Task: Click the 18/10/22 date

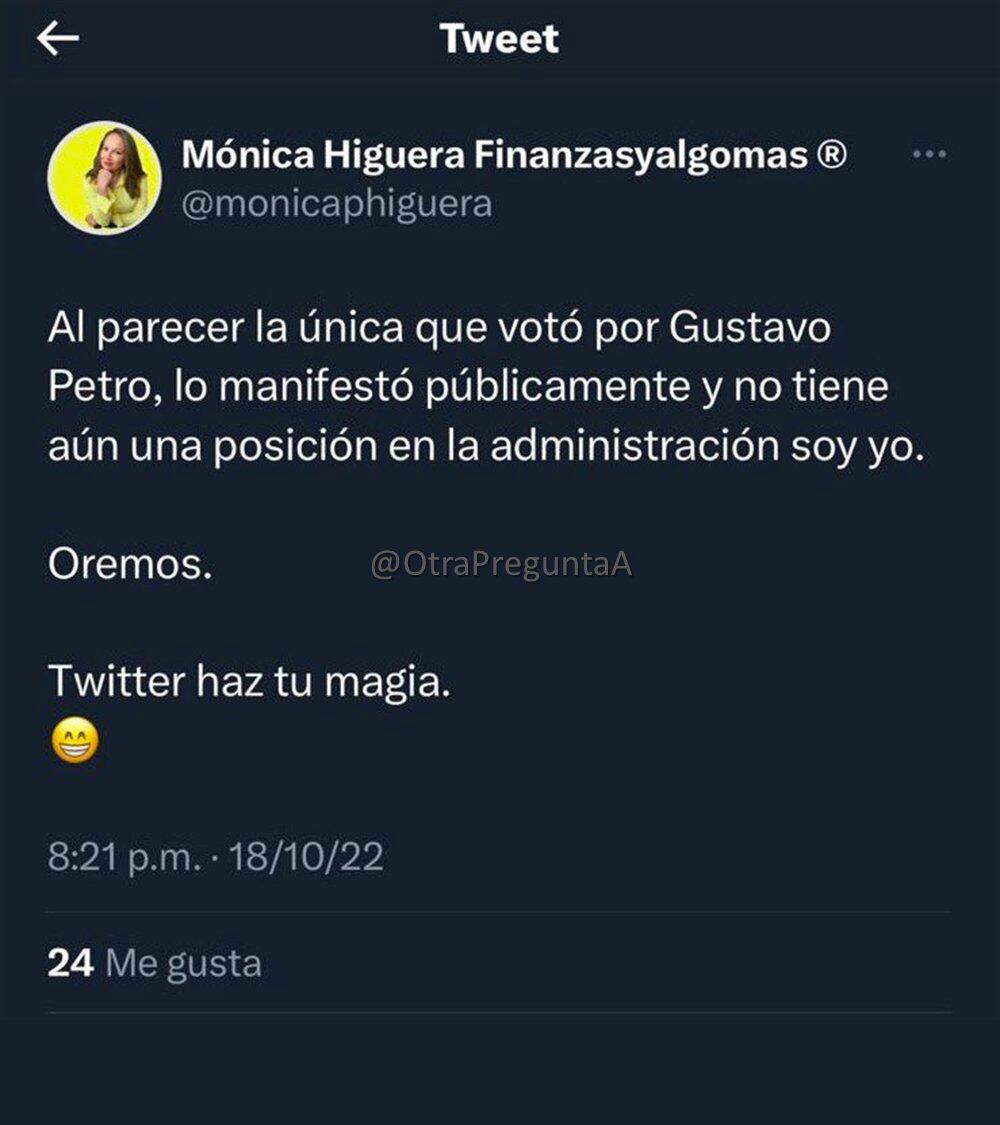Action: pos(306,857)
